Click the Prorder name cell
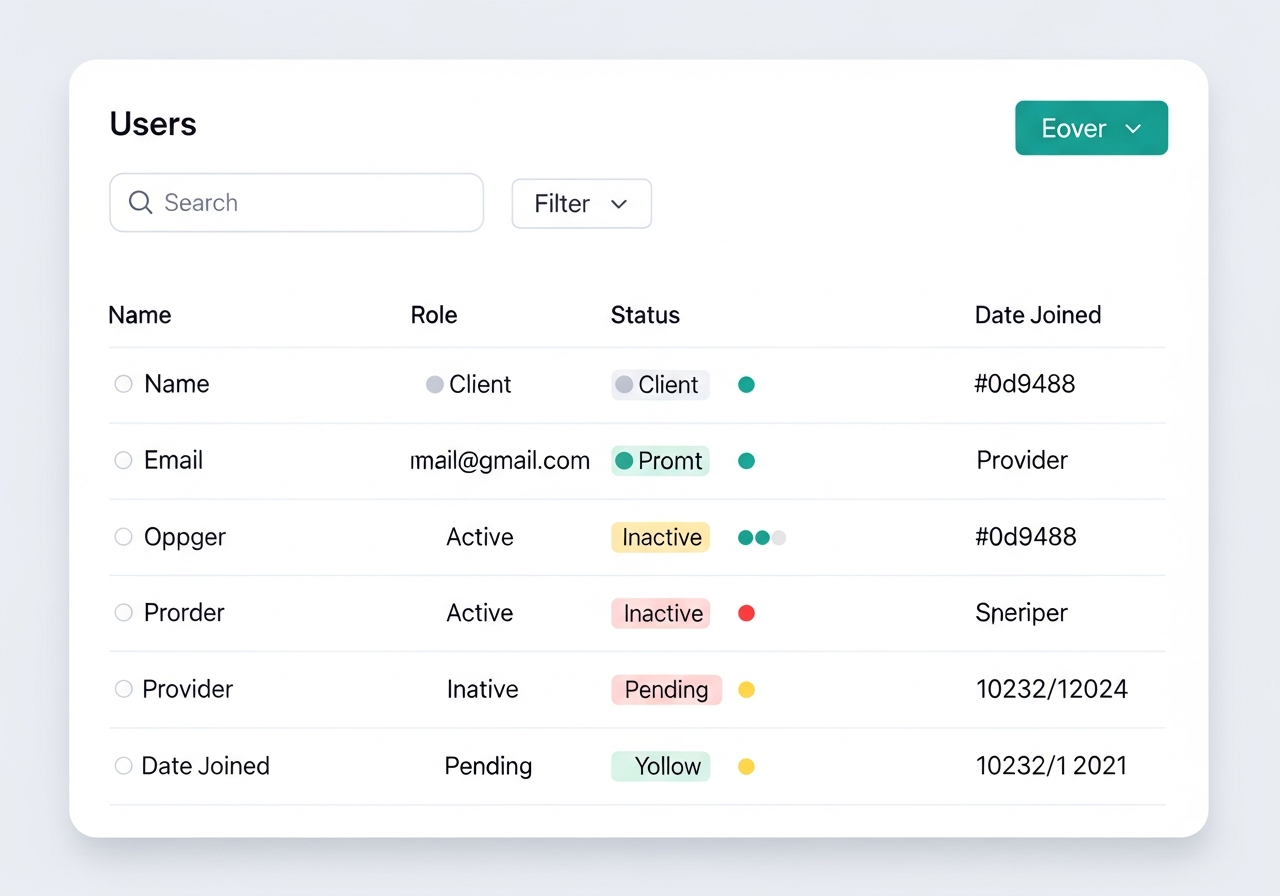Screen dimensions: 1280x896 tap(184, 612)
